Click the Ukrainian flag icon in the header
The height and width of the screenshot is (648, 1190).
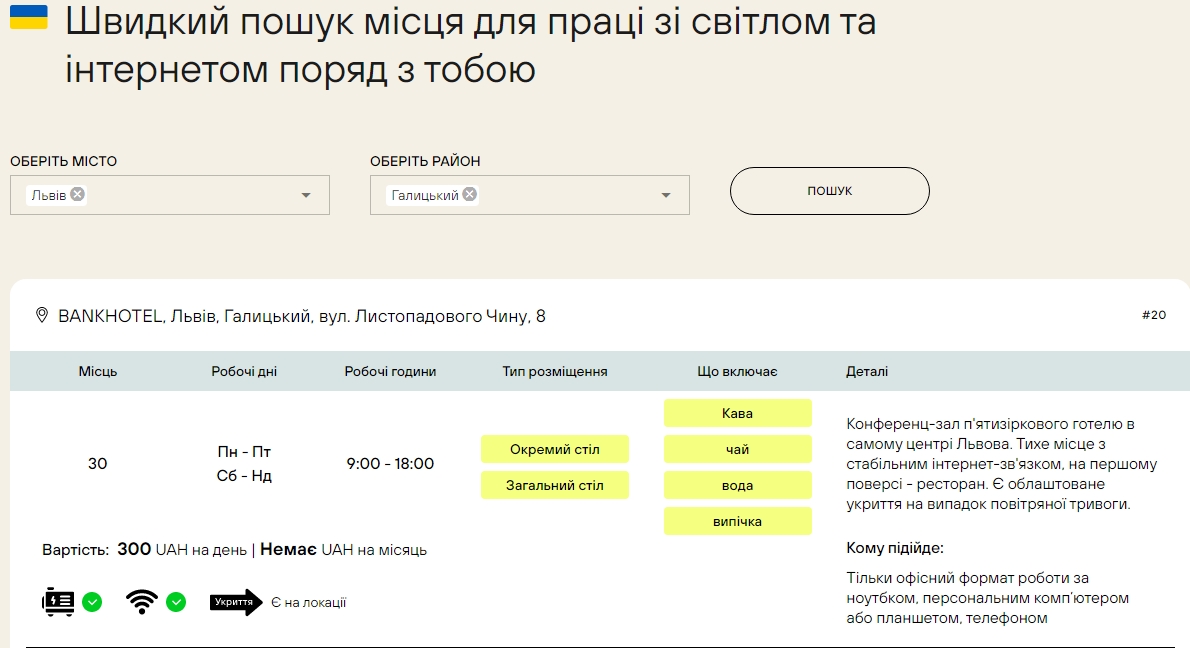click(27, 17)
